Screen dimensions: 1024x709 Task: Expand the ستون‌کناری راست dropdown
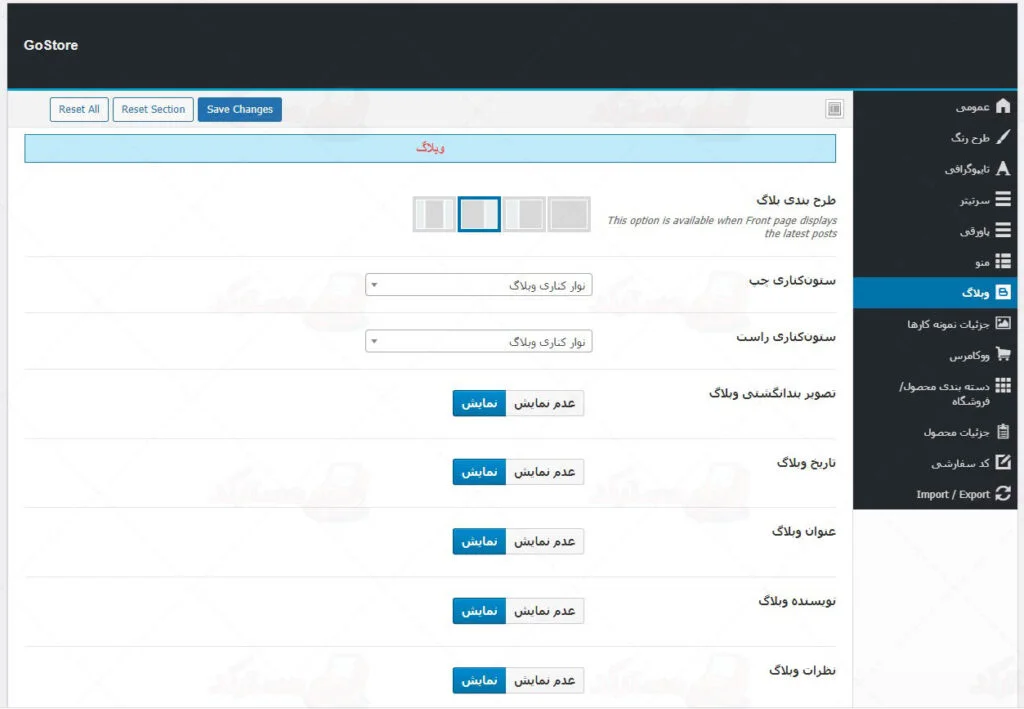tap(479, 342)
